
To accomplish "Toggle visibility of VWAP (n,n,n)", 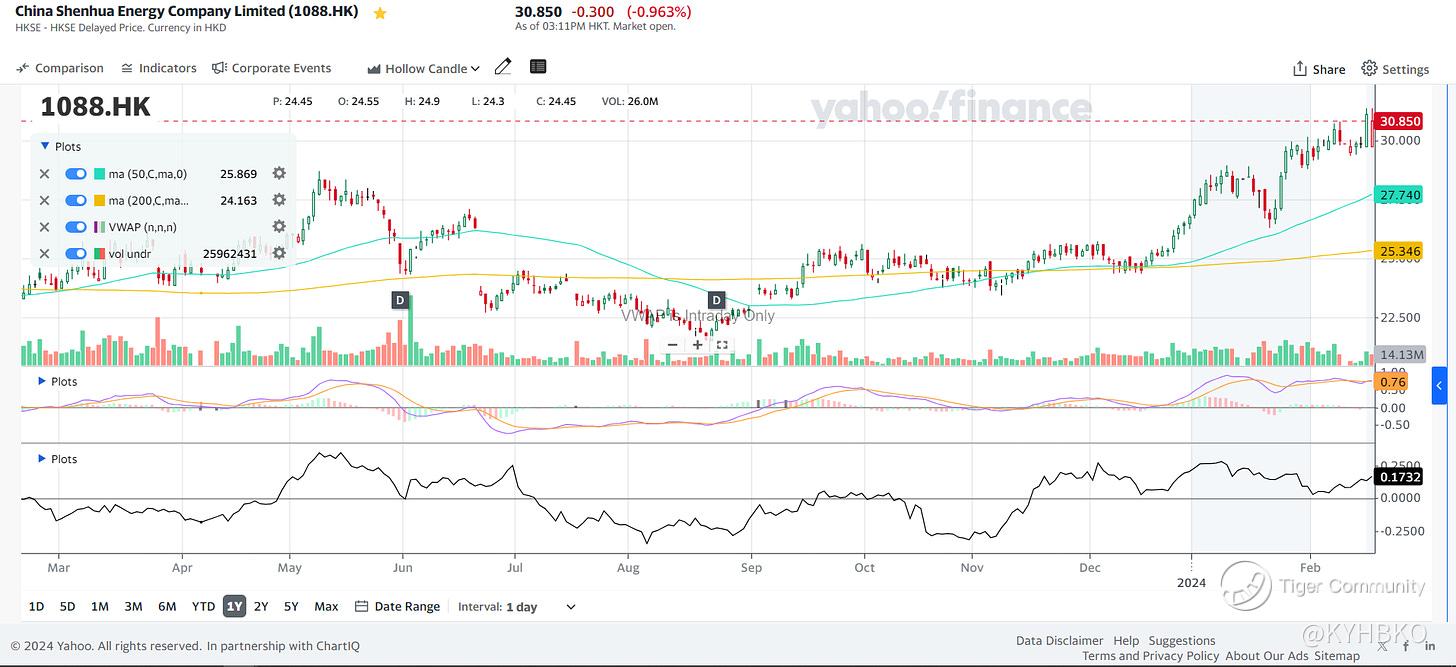I will click(76, 227).
